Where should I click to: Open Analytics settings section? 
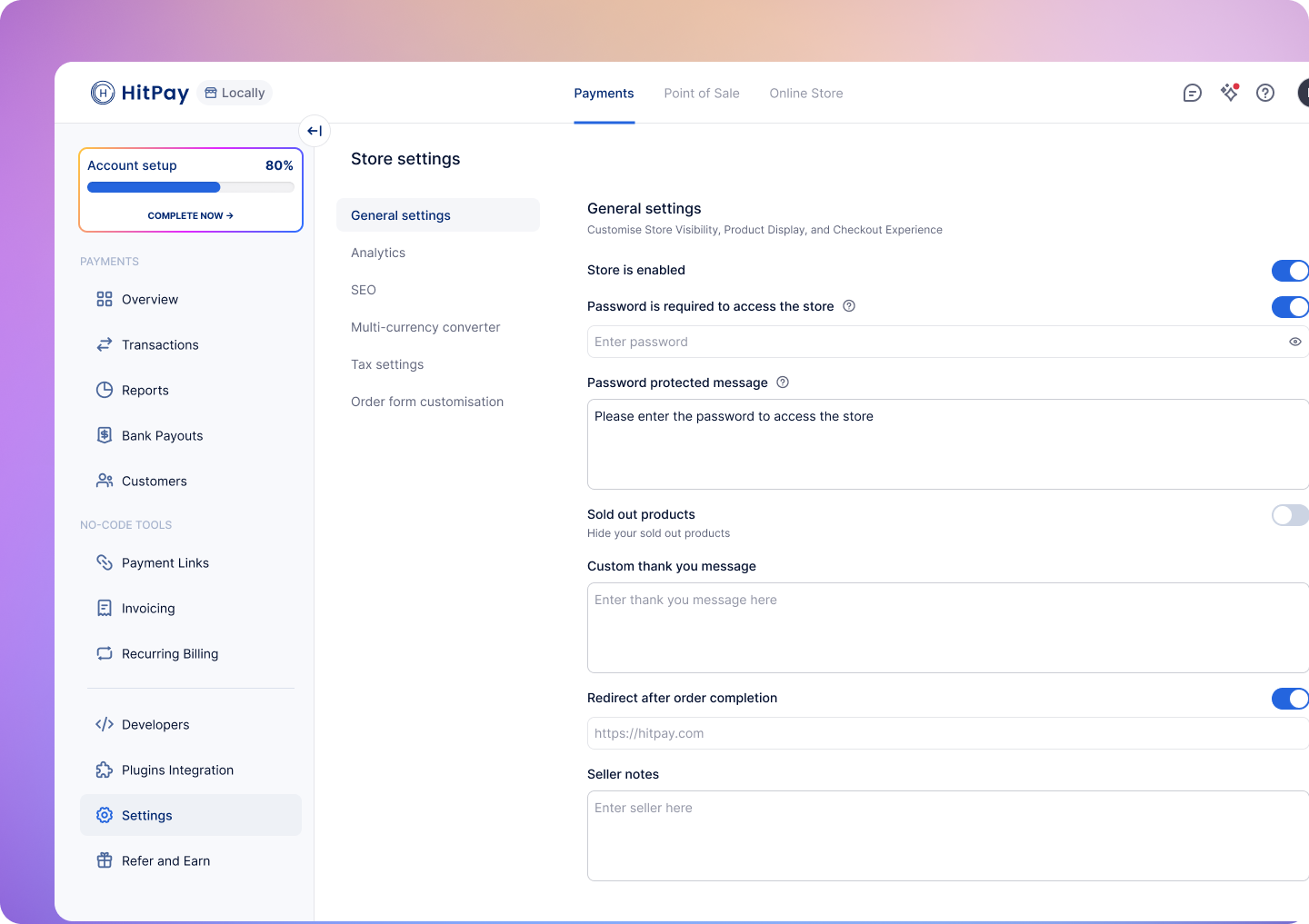(378, 253)
